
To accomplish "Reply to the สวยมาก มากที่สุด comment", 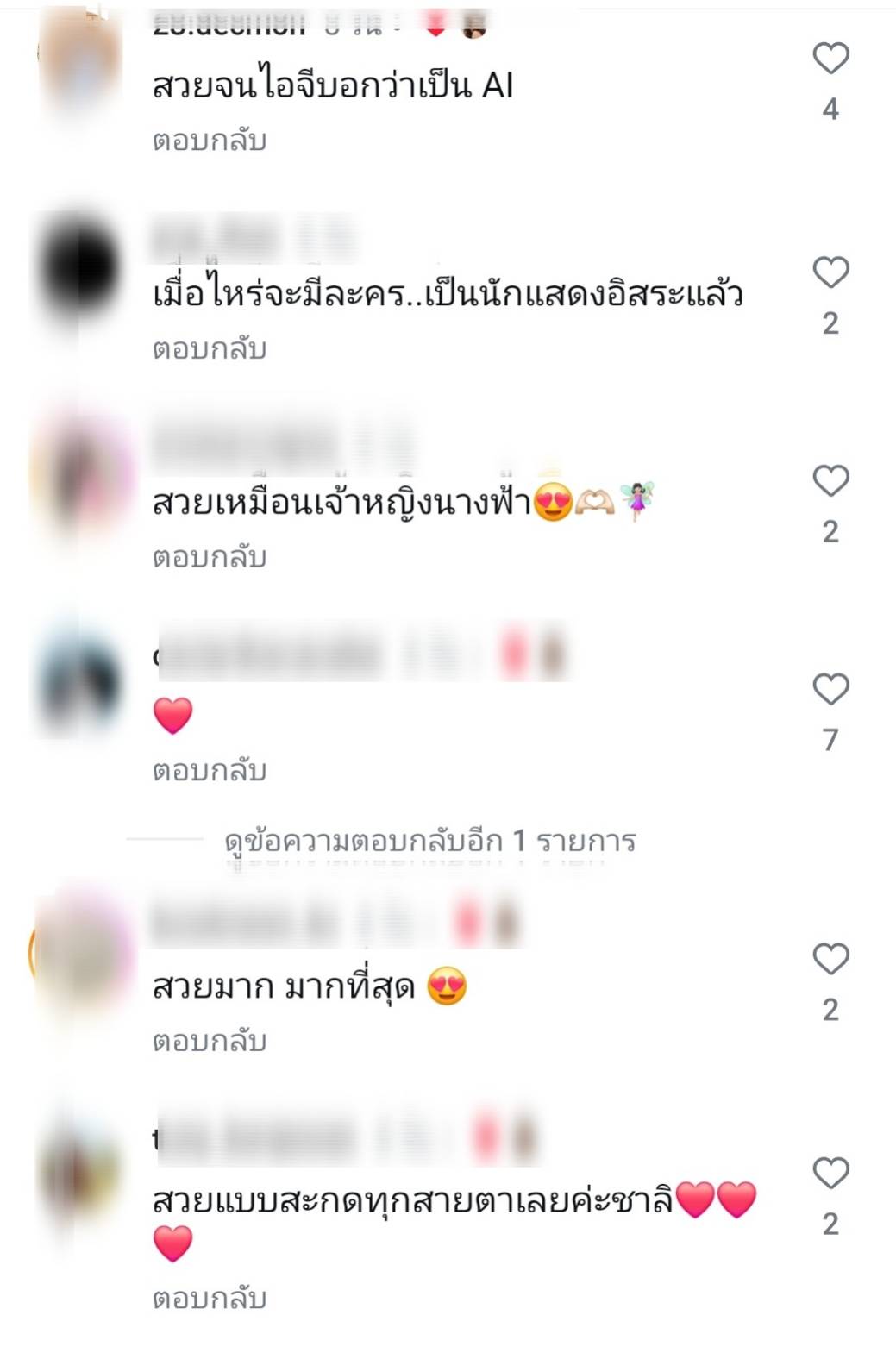I will tap(210, 1041).
